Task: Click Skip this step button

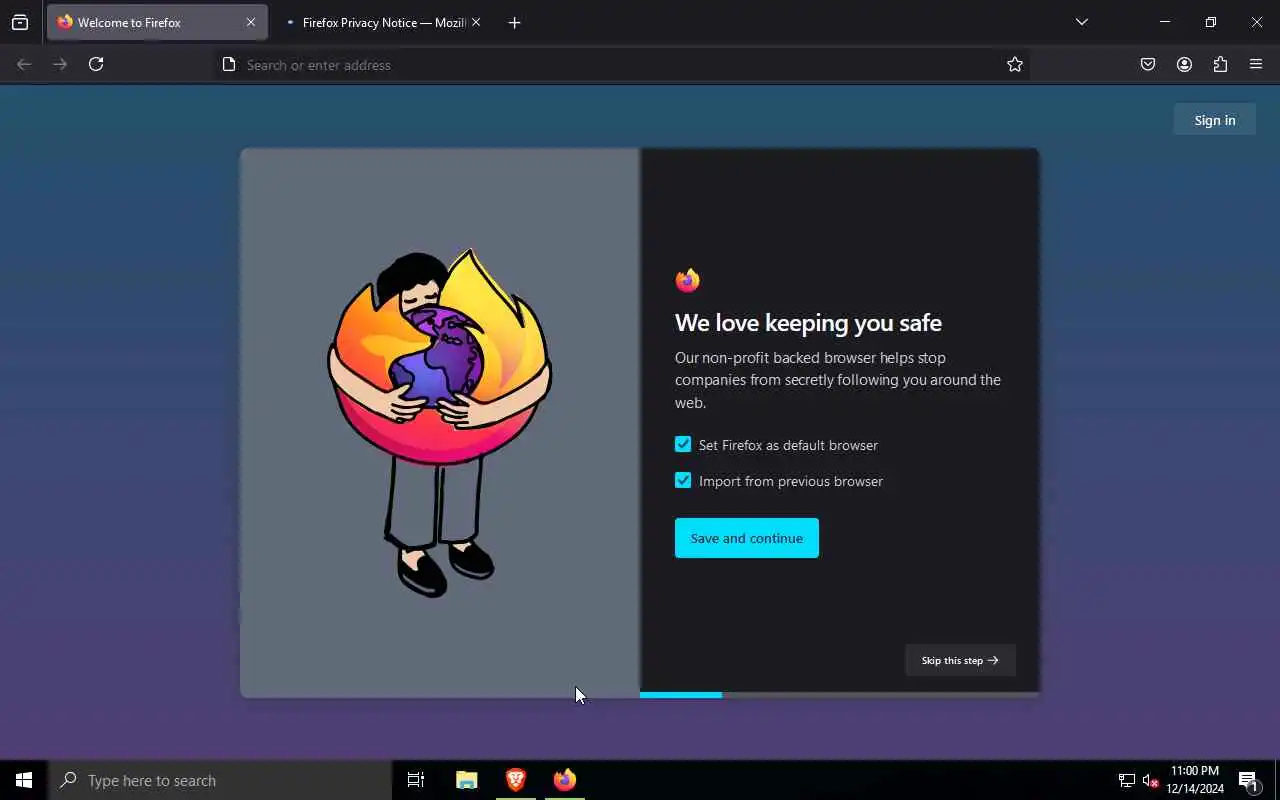Action: point(960,660)
